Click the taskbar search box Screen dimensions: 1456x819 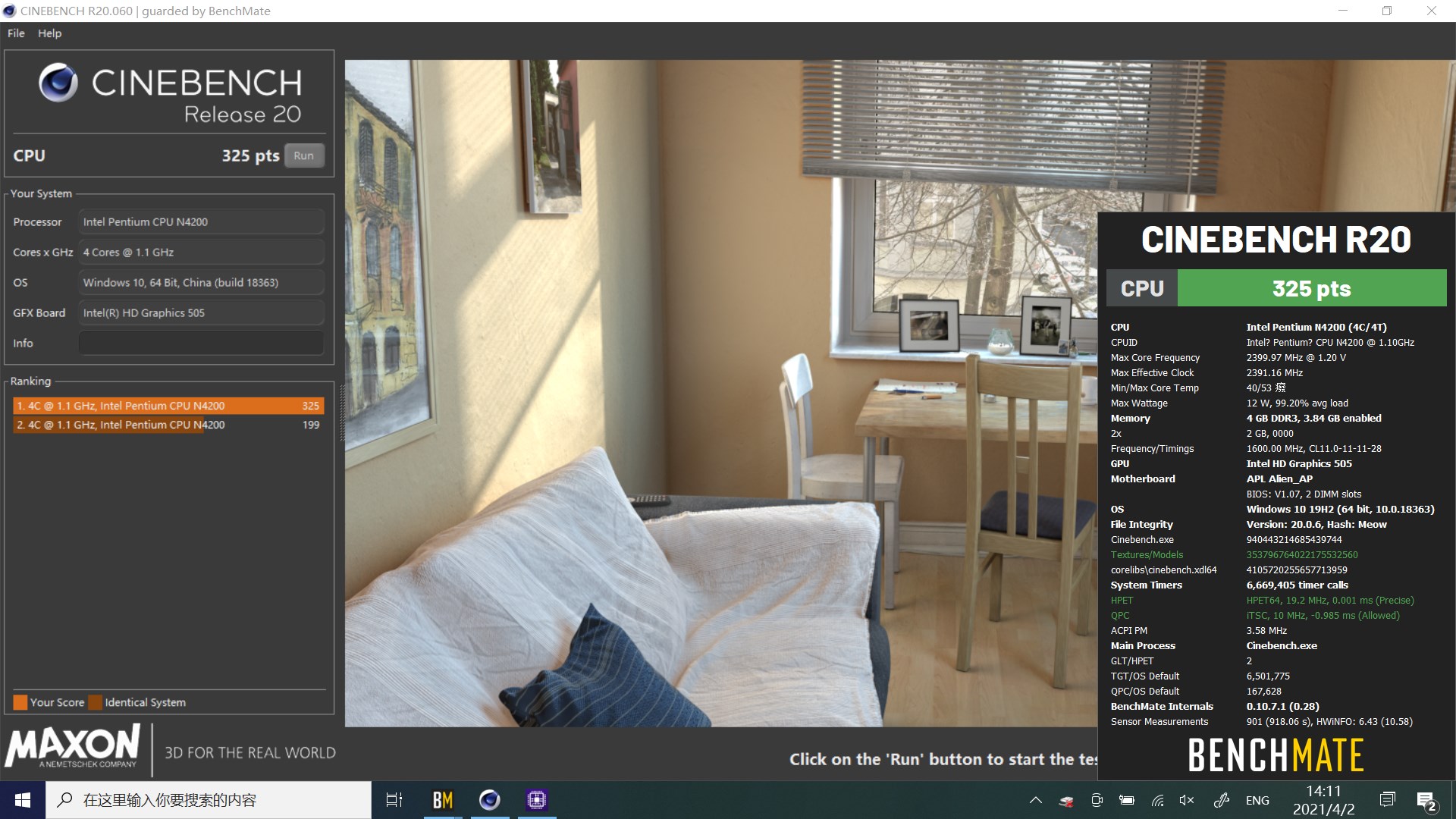pyautogui.click(x=209, y=800)
